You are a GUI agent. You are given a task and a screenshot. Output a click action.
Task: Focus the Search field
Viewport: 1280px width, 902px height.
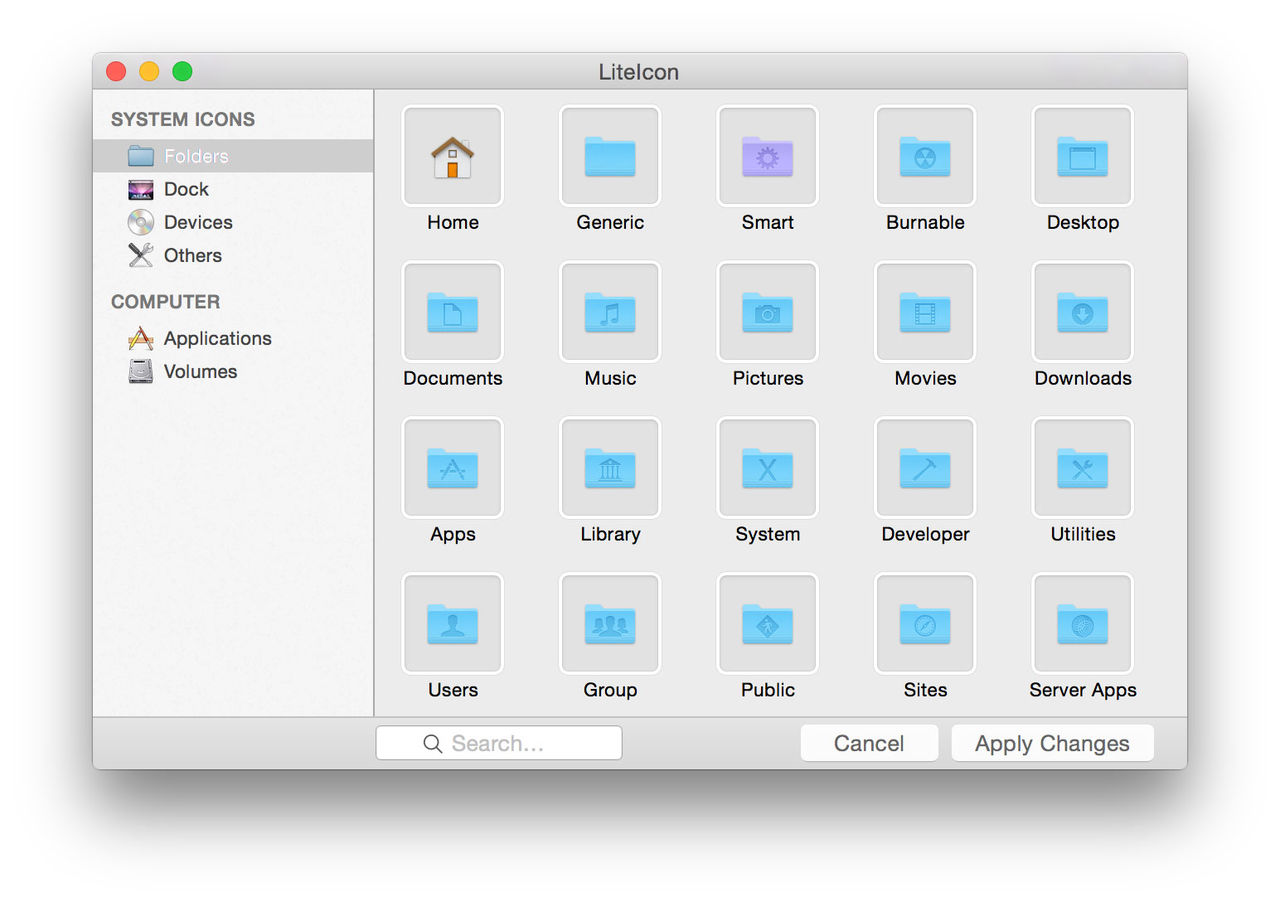[x=499, y=743]
